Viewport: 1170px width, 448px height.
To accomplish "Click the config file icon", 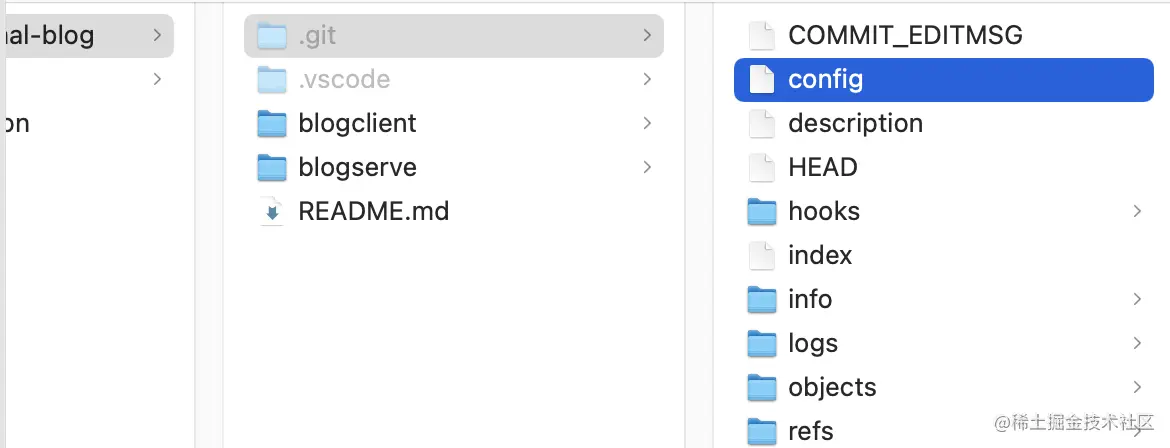I will [x=762, y=79].
